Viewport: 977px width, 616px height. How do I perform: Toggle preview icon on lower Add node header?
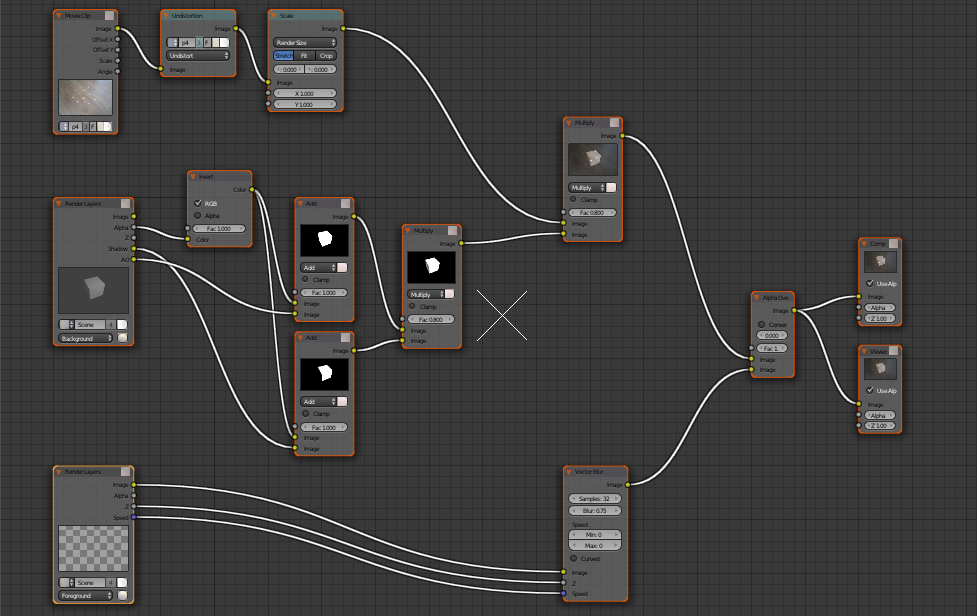(345, 338)
